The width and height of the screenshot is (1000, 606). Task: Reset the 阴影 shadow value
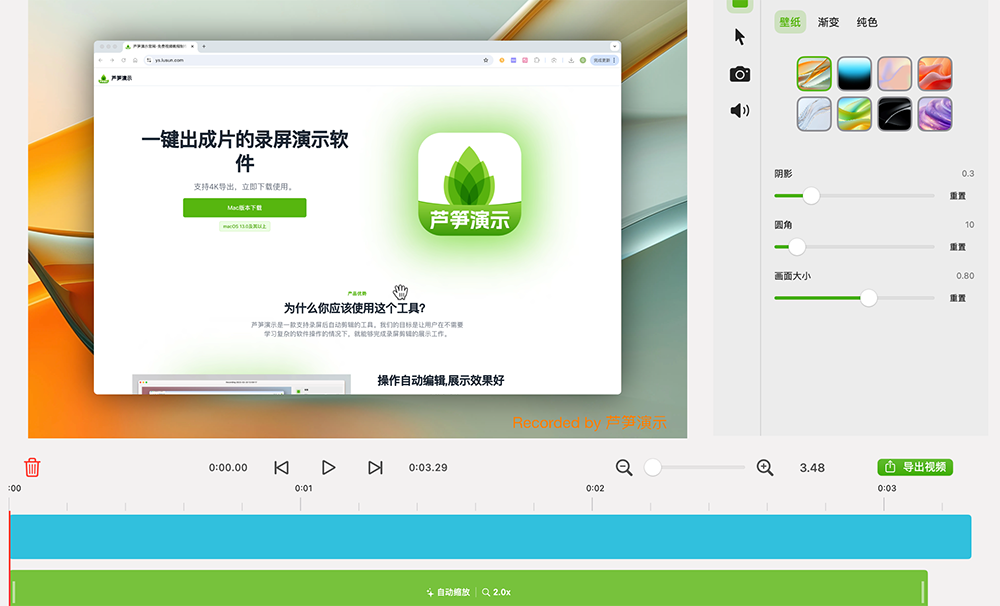[958, 196]
